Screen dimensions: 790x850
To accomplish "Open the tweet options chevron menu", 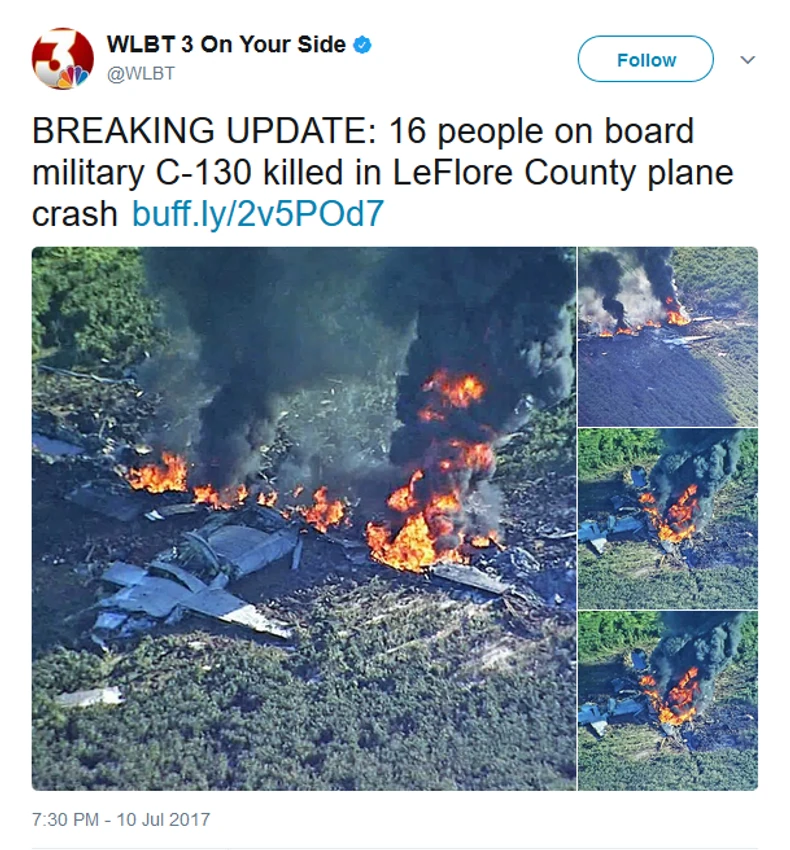I will click(748, 60).
